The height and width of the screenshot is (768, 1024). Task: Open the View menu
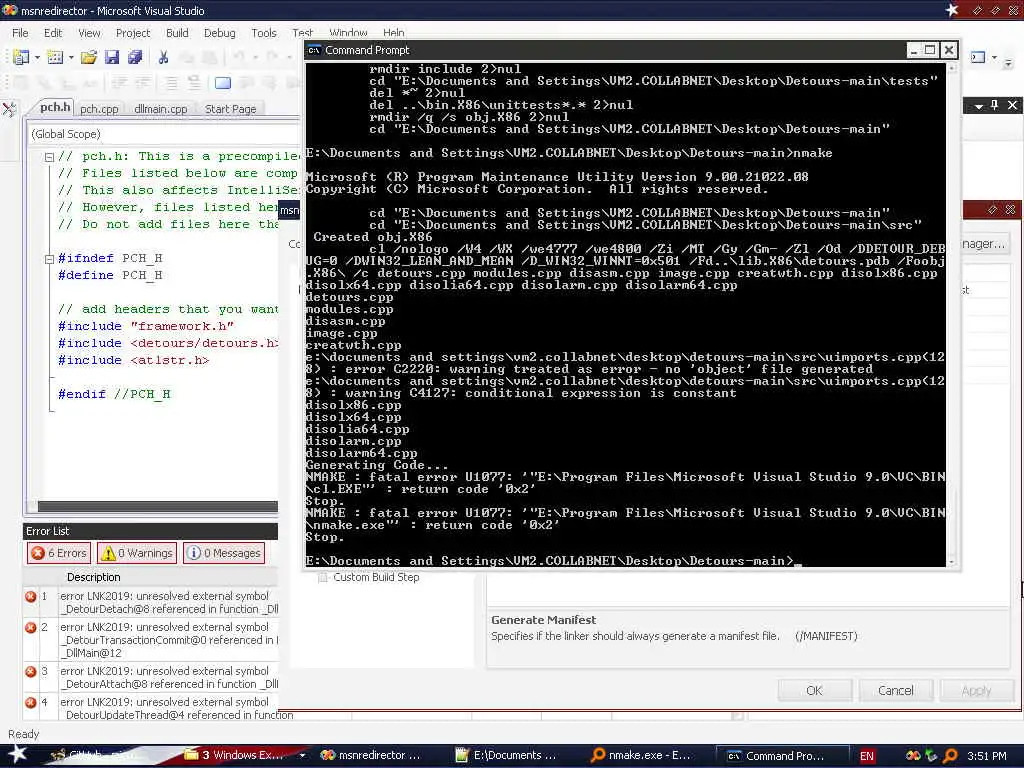(x=89, y=33)
